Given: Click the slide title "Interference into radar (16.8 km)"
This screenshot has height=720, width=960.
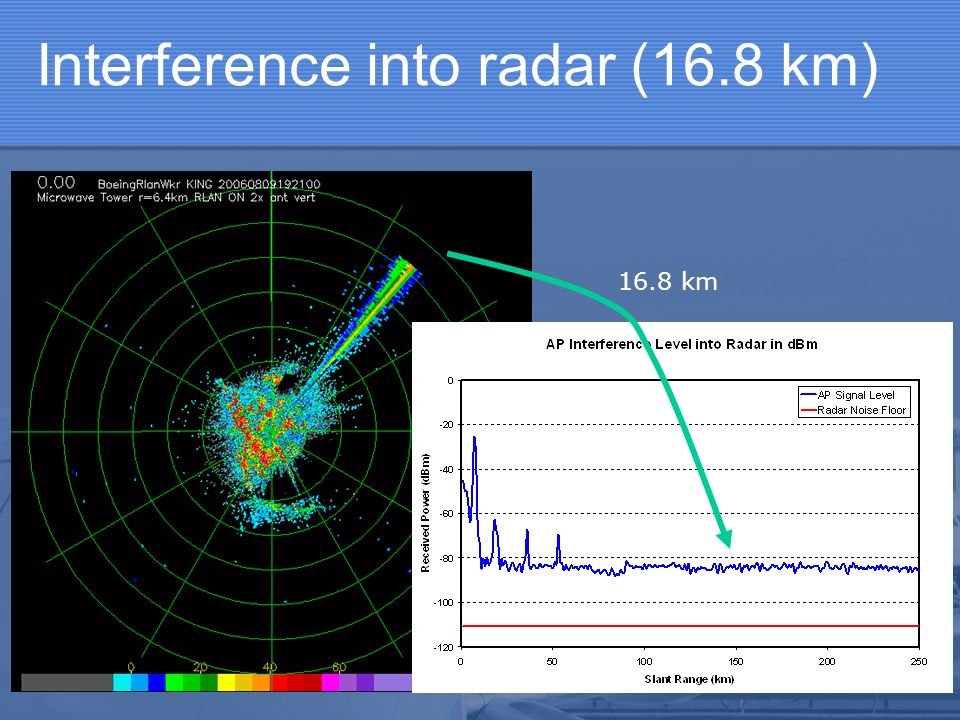Looking at the screenshot, I should click(x=458, y=66).
